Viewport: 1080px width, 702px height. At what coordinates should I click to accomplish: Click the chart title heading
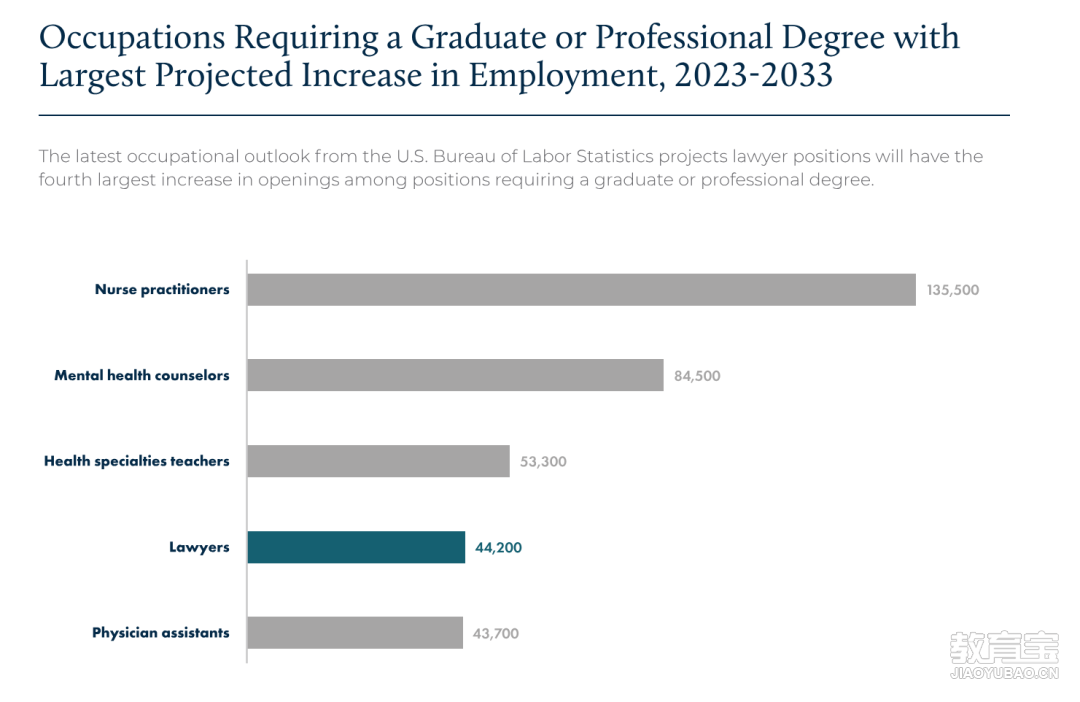point(499,56)
